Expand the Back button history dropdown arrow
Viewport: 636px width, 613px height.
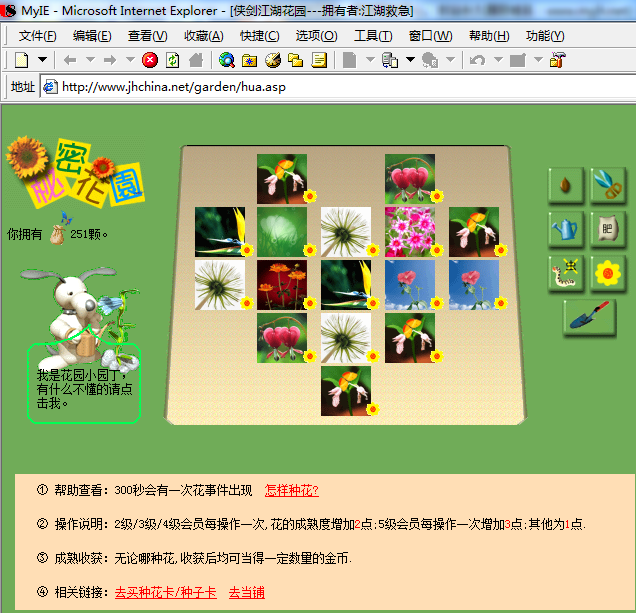(x=90, y=60)
